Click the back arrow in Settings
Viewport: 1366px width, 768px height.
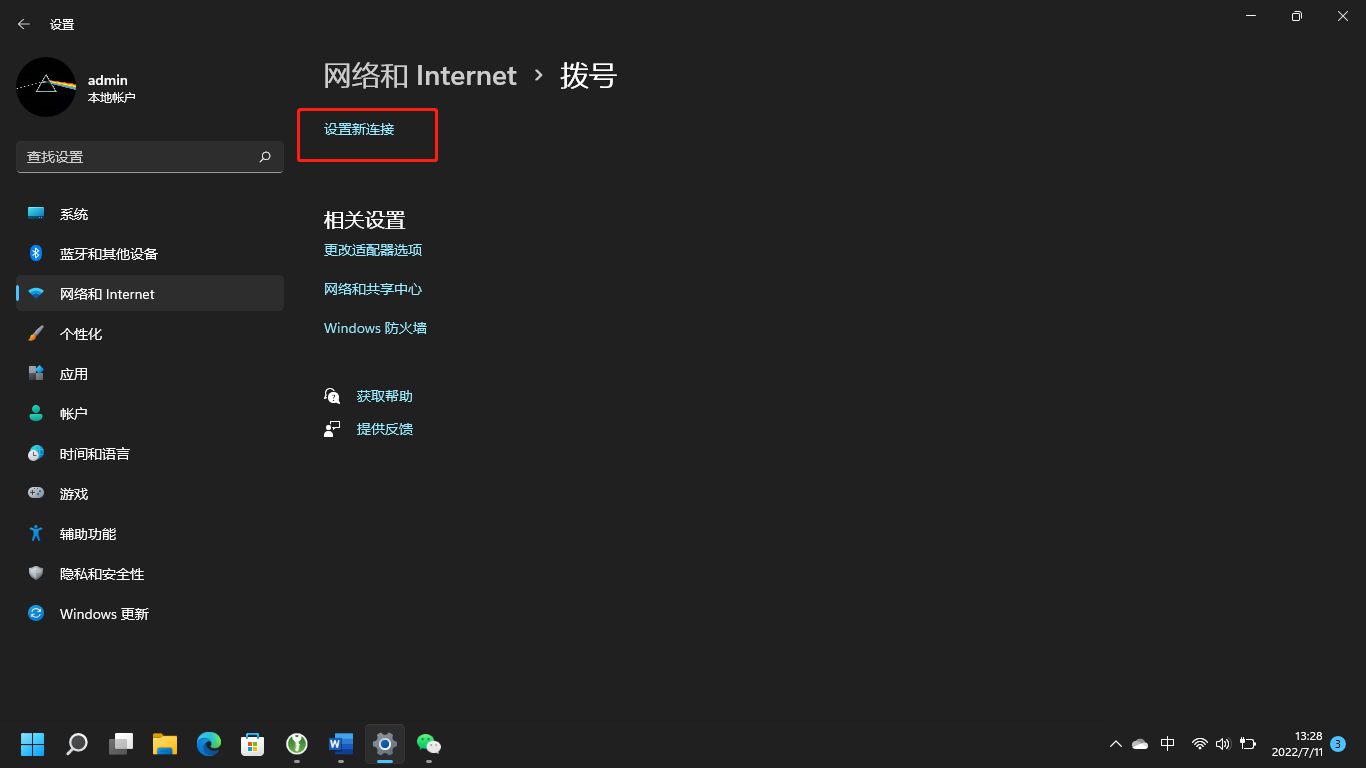click(24, 24)
